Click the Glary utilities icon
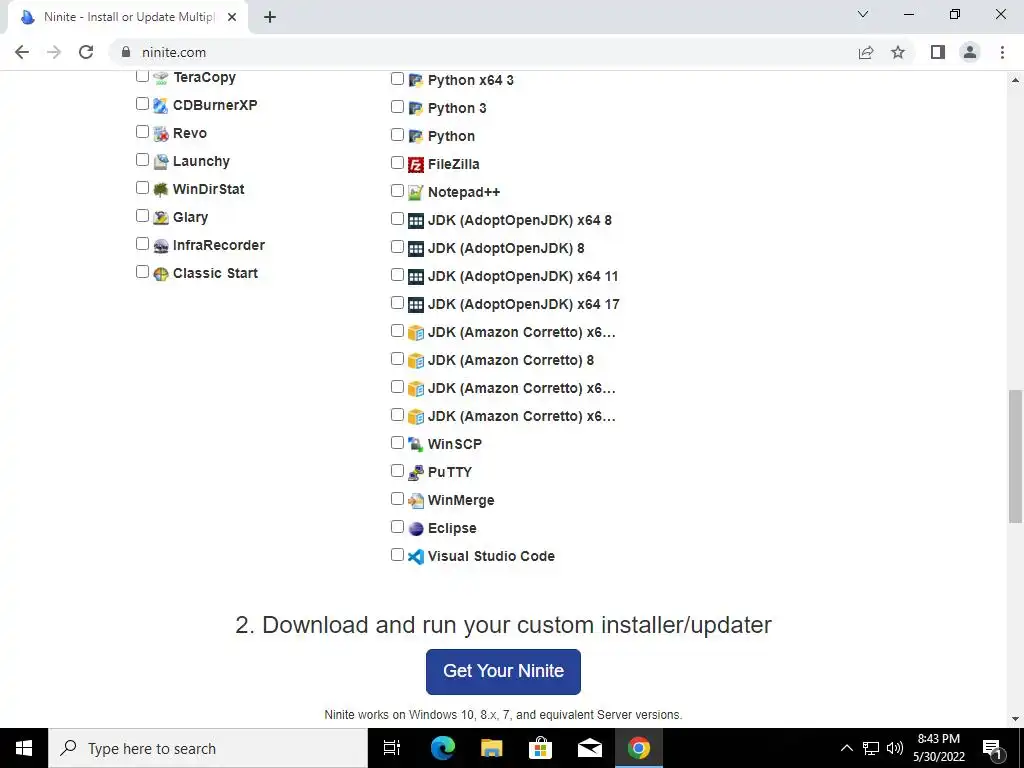Viewport: 1024px width, 768px height. click(x=161, y=218)
